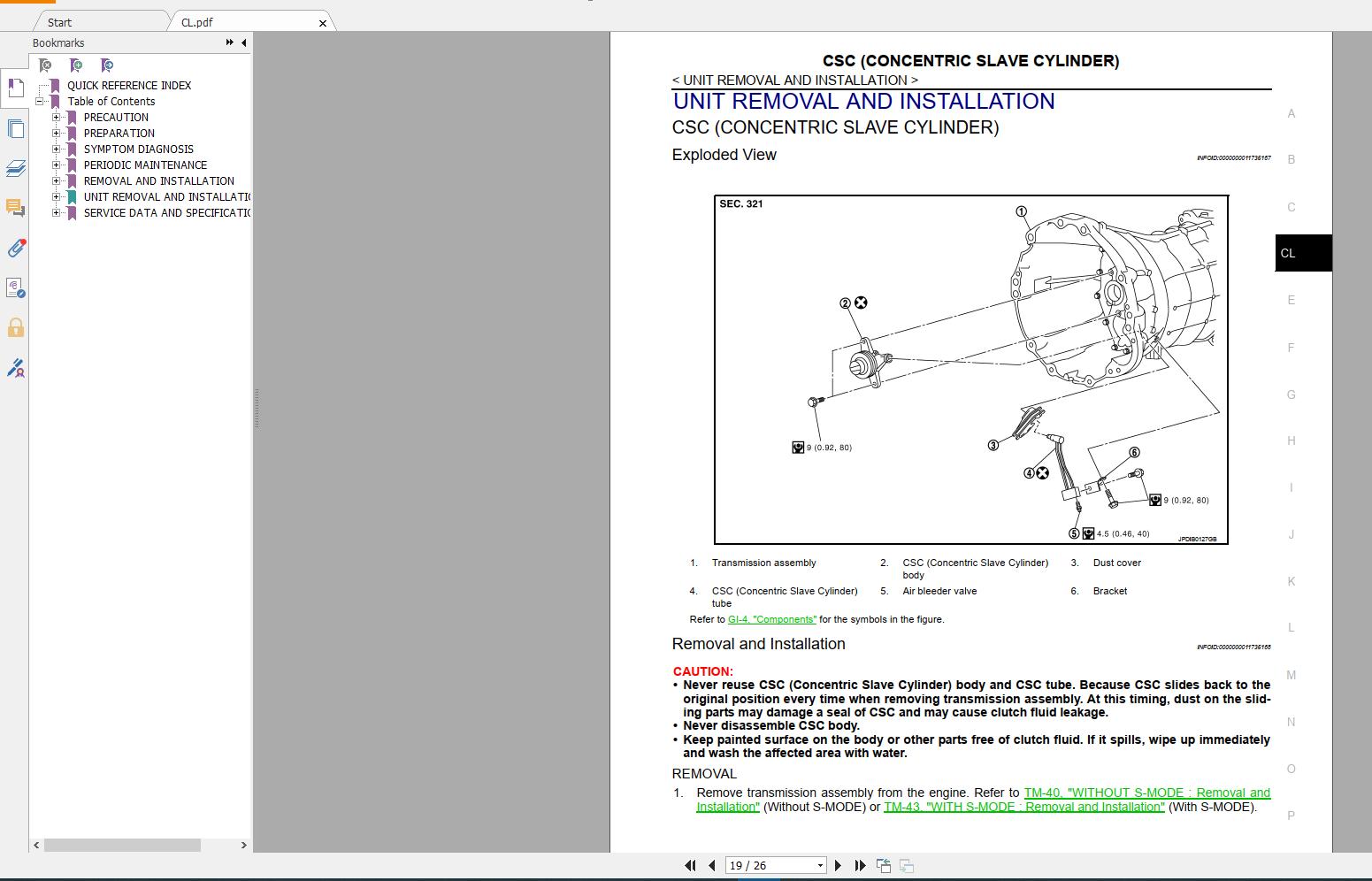
Task: Close the CL.pdf tab
Action: (323, 23)
